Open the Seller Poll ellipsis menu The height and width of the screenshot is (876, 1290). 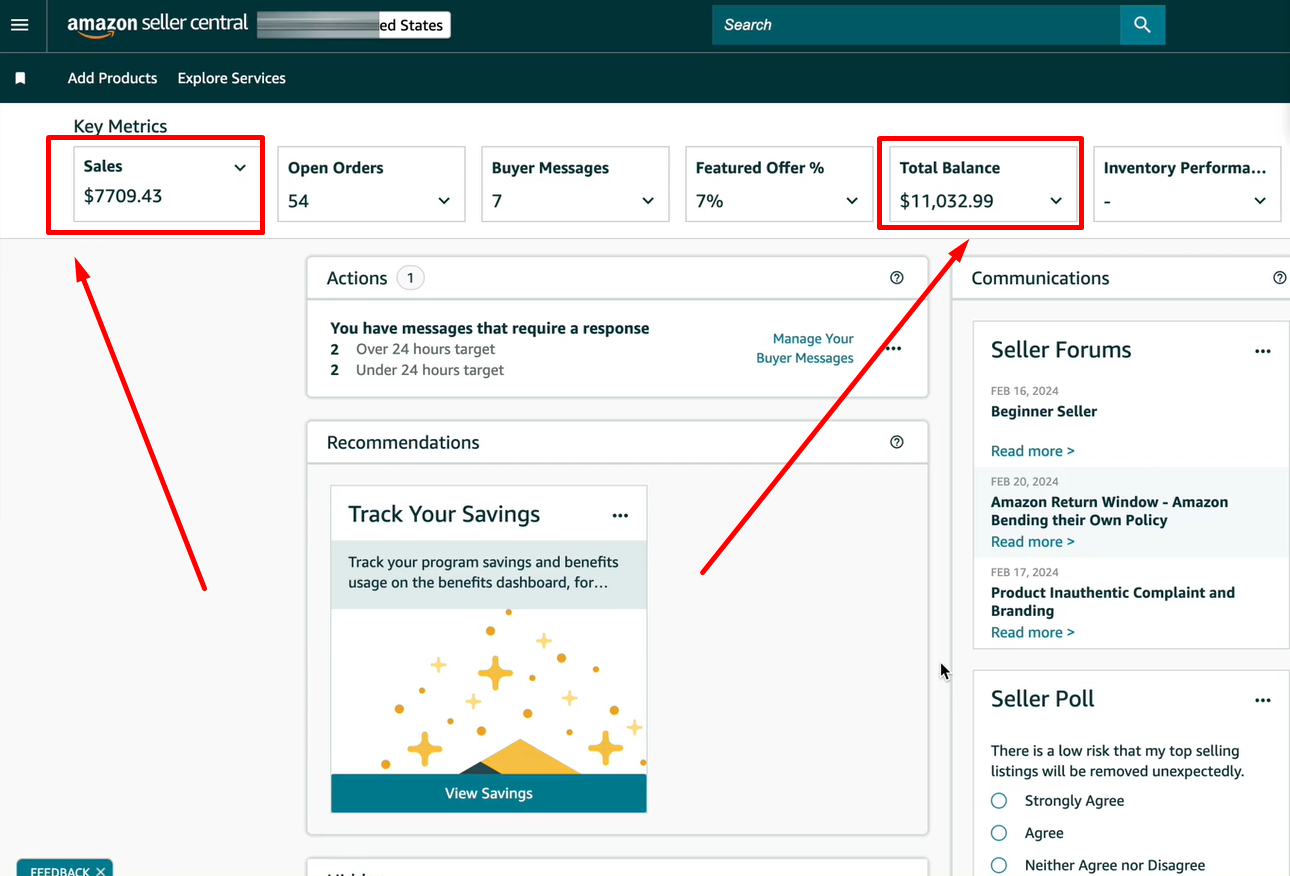1262,700
